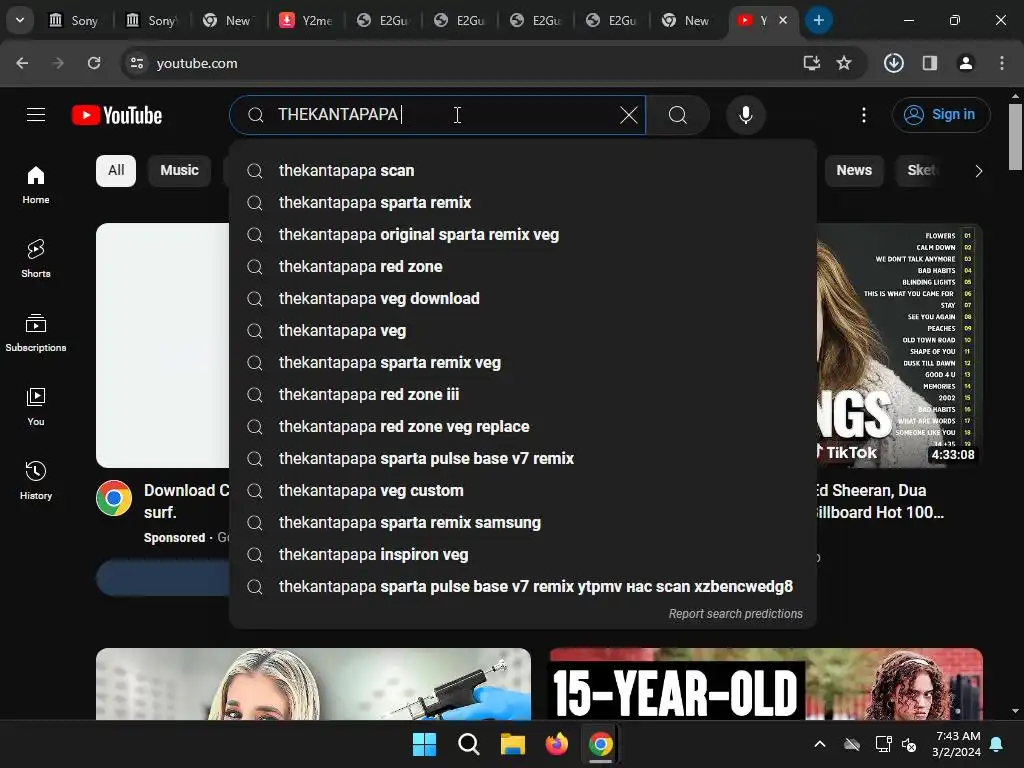Click the magnifier search button

coord(677,115)
